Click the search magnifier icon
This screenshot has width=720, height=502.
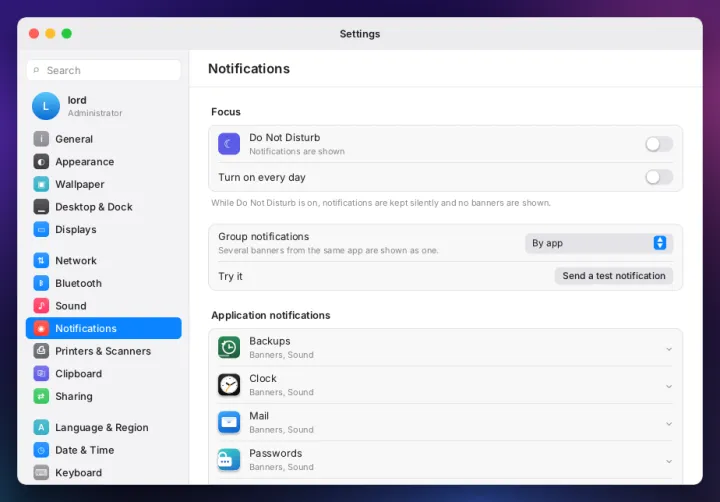[x=36, y=70]
